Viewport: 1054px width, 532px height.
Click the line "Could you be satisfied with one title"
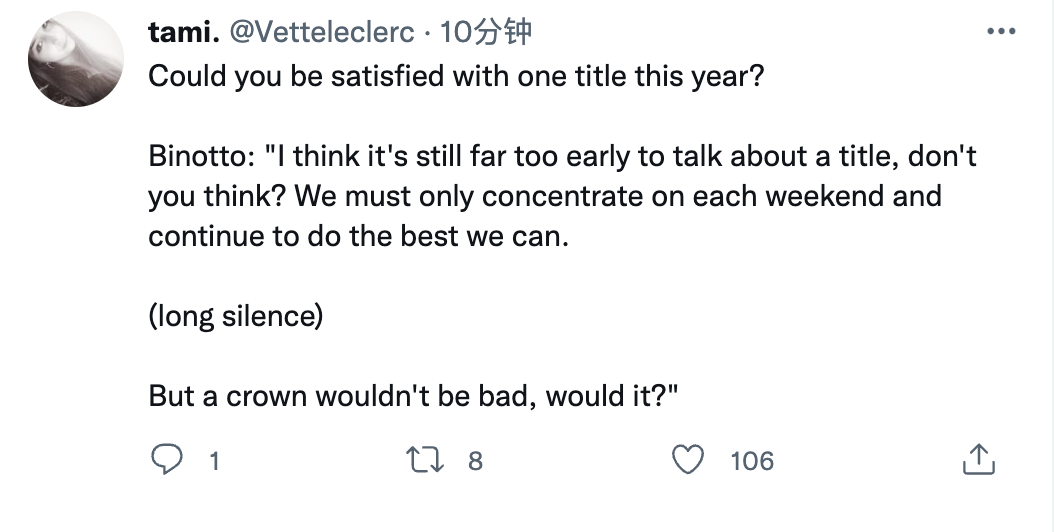click(400, 76)
